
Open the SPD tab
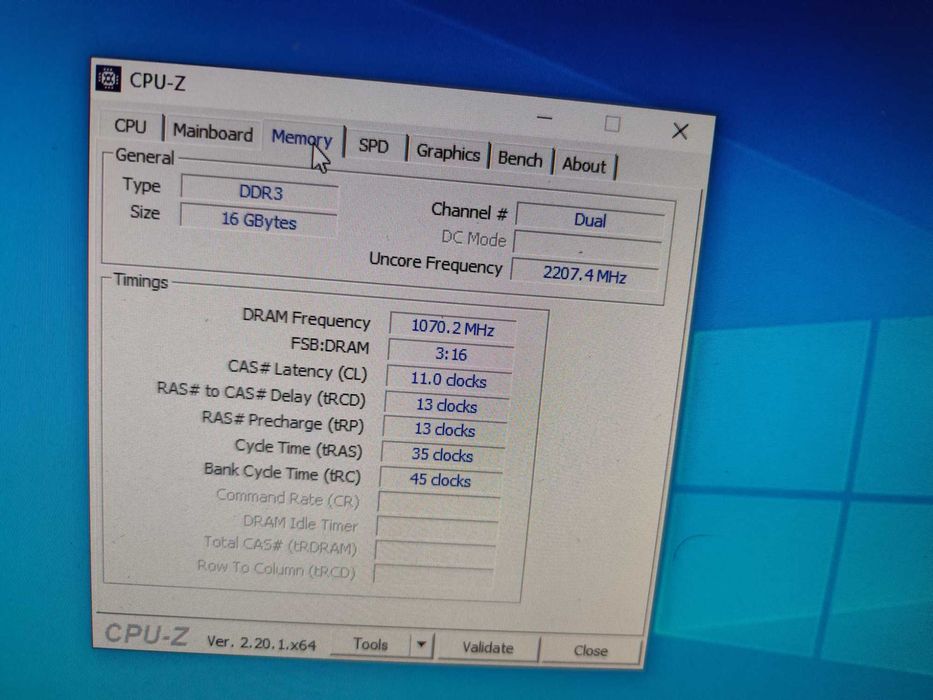(374, 146)
